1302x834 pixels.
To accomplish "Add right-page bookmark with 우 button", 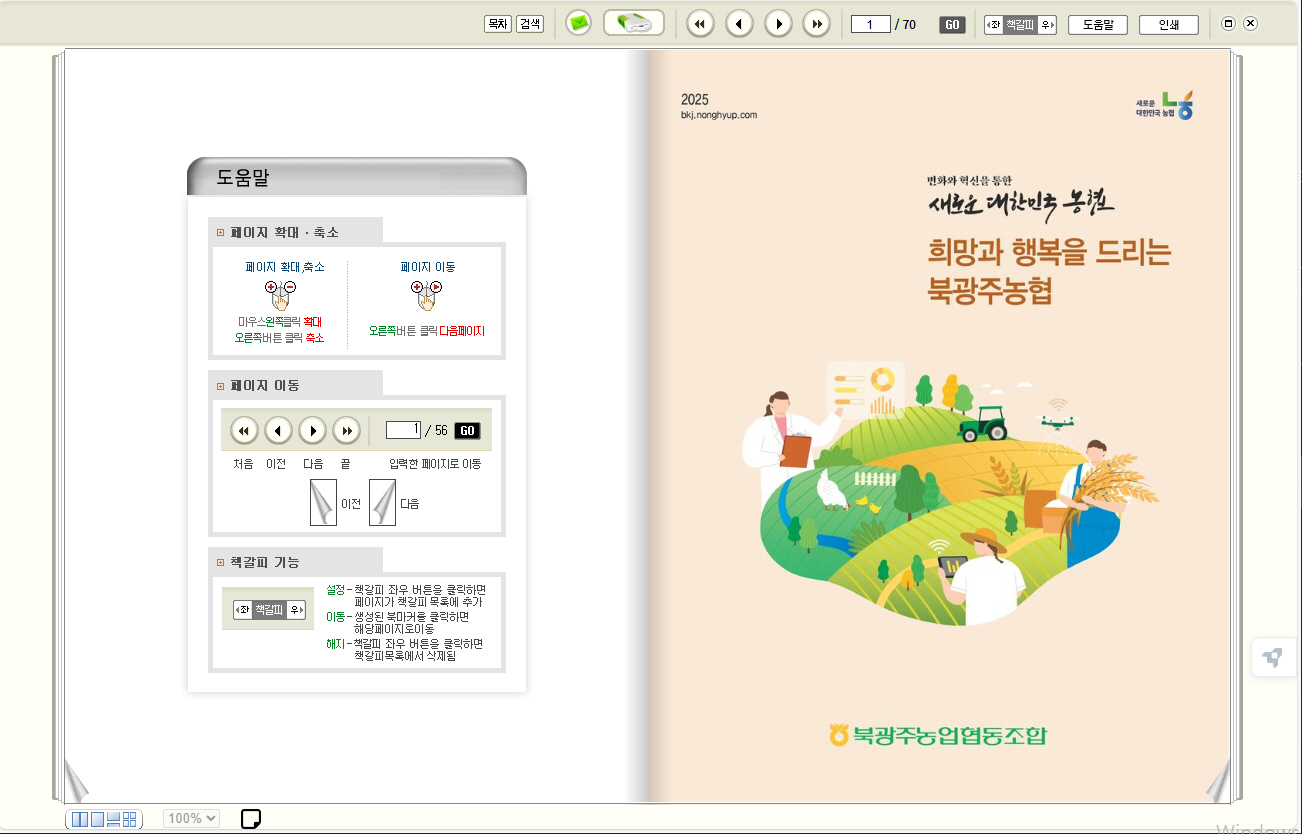I will 1047,25.
